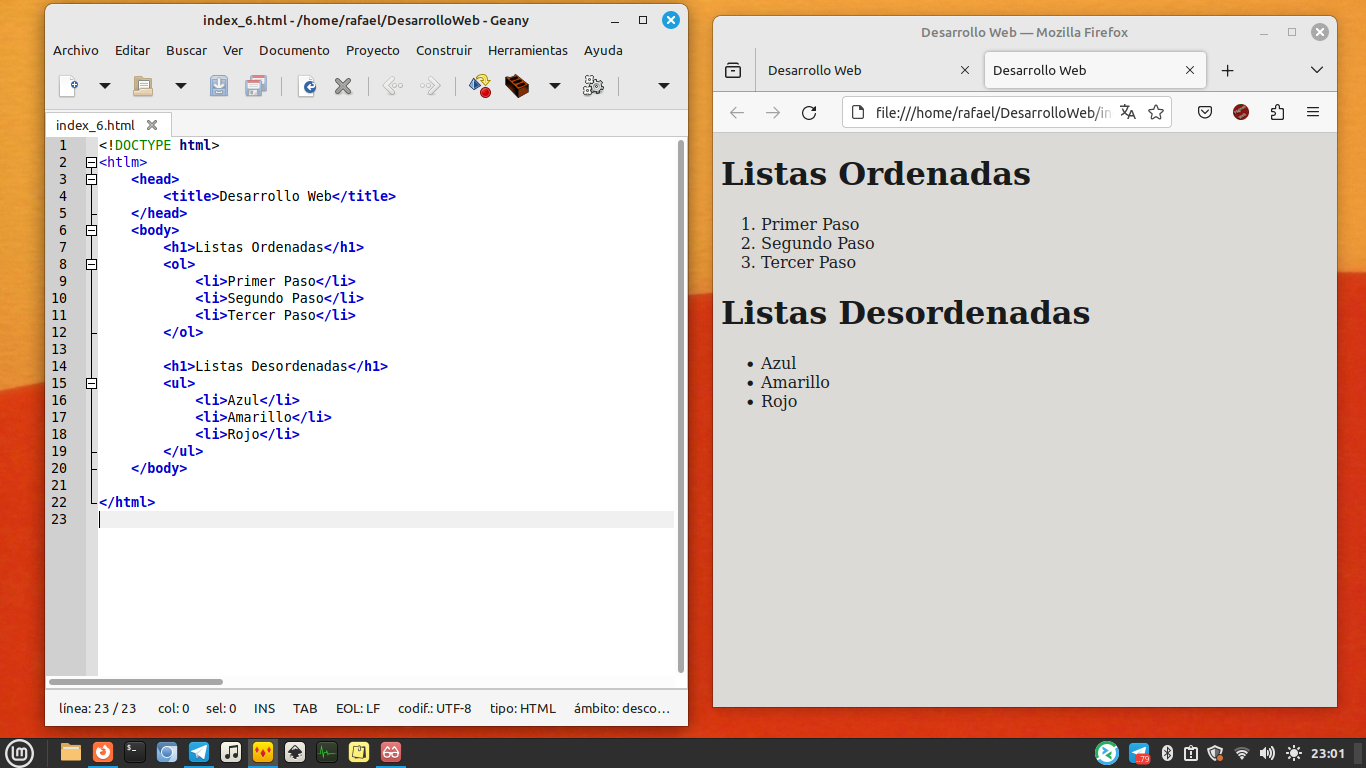Click the volume speaker tray icon
The image size is (1366, 768).
tap(1267, 753)
